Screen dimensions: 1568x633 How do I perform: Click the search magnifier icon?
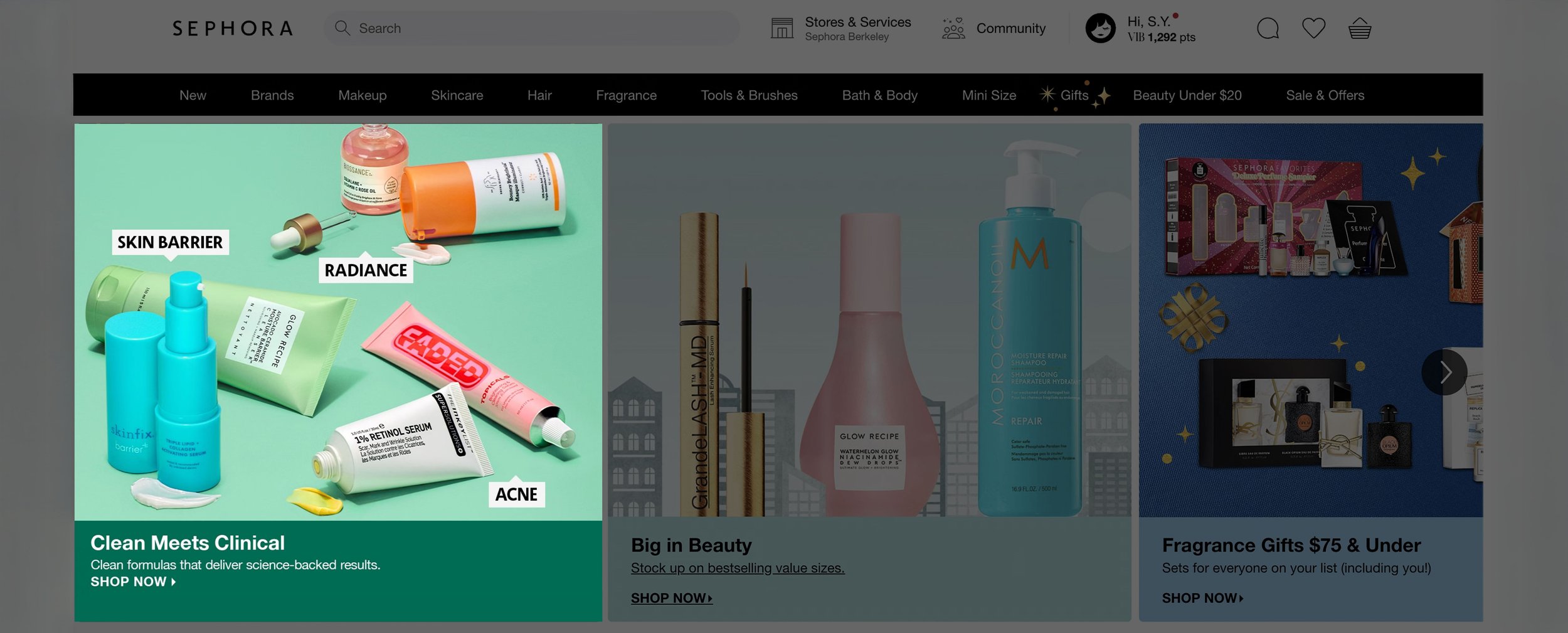[x=342, y=28]
